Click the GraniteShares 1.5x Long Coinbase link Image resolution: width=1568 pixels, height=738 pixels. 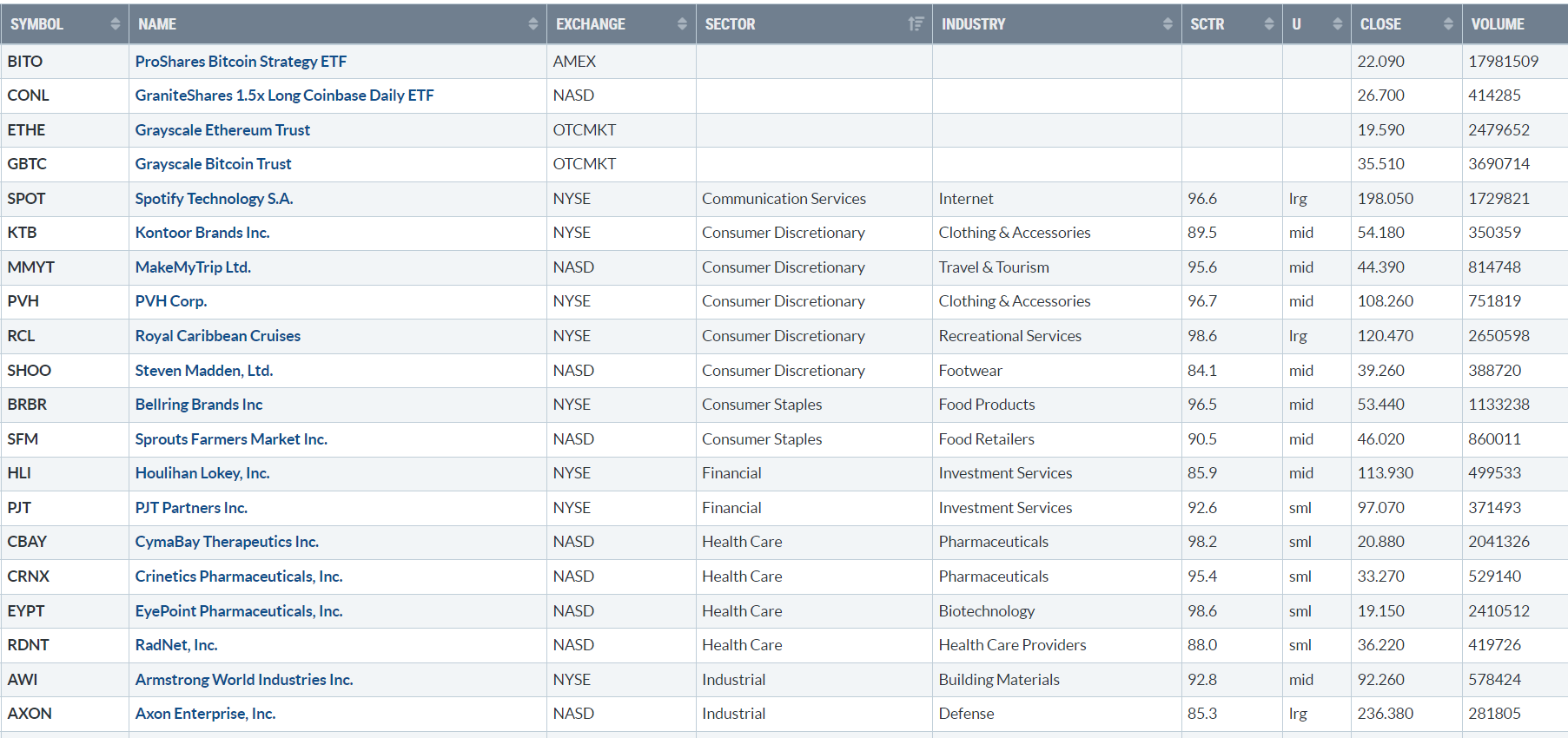[284, 96]
